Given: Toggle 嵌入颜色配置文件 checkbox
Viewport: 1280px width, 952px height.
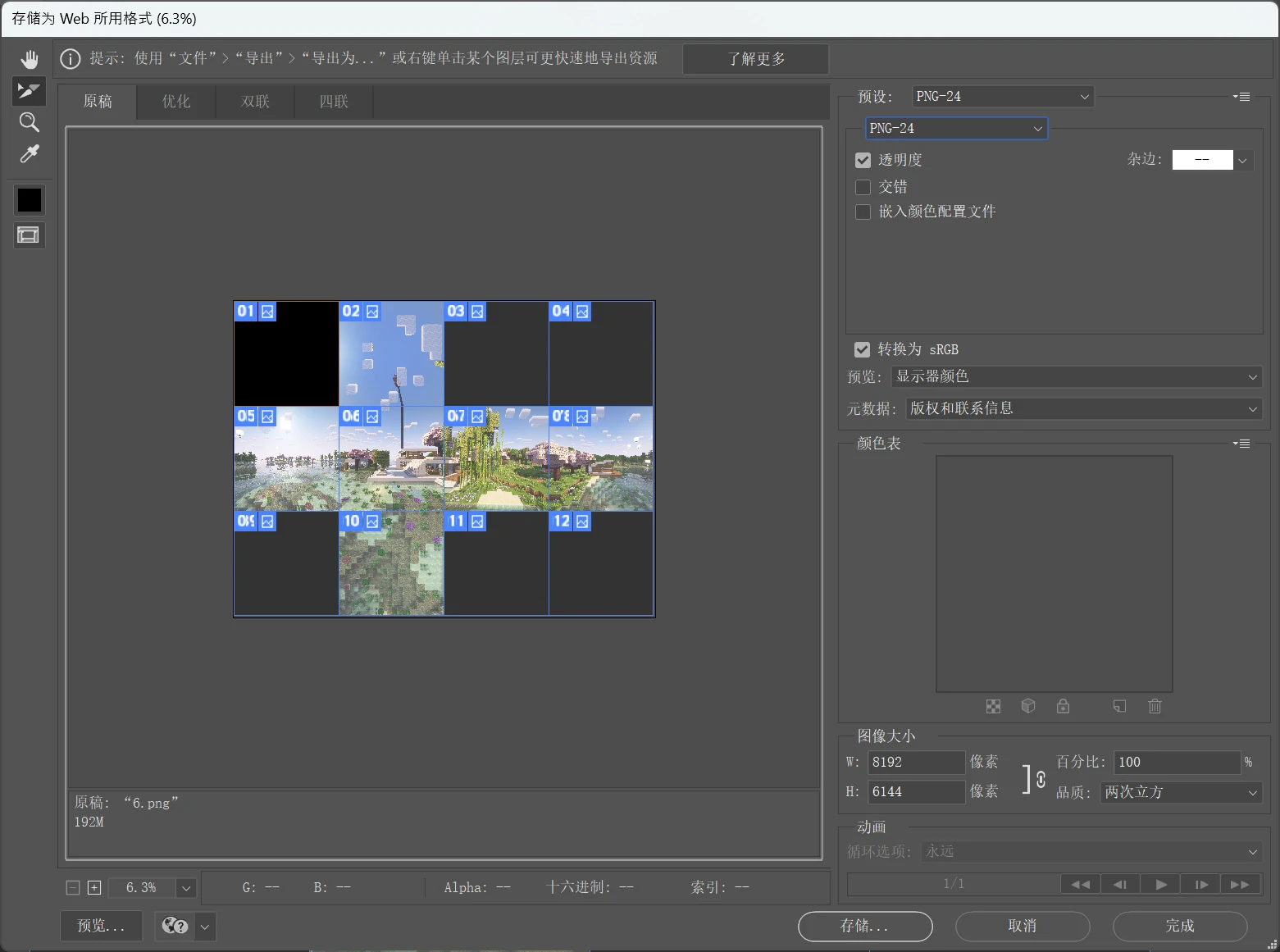Looking at the screenshot, I should 863,212.
